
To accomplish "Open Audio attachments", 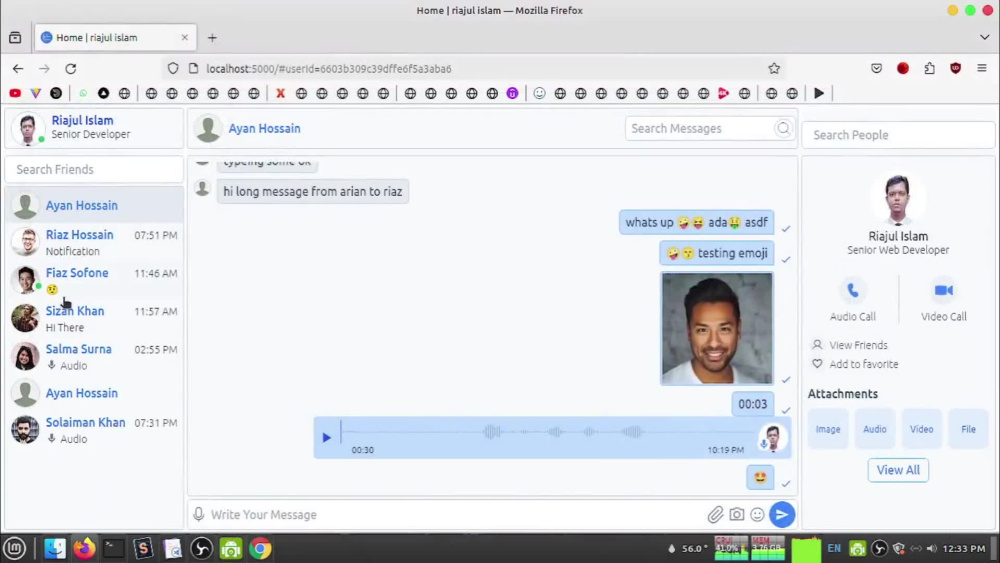I will click(x=874, y=429).
